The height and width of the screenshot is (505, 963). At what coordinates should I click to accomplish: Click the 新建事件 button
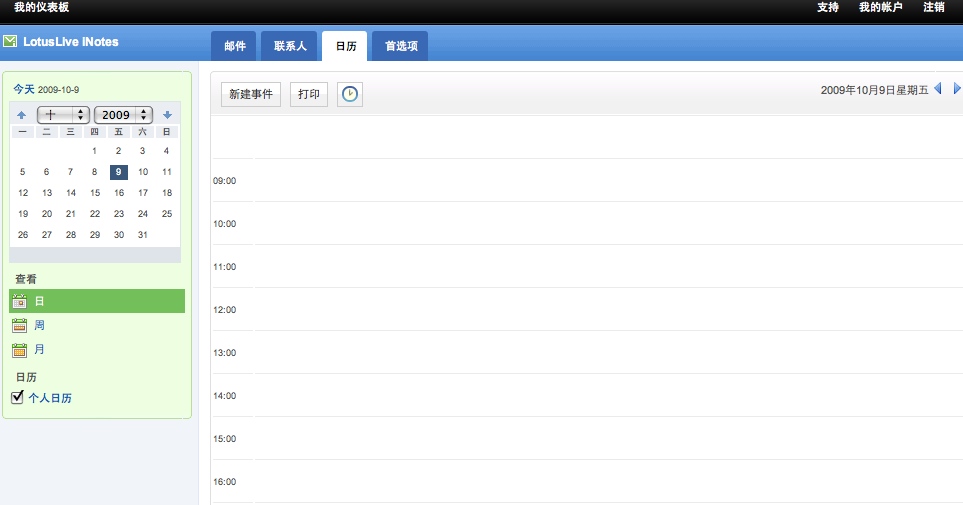tap(251, 94)
